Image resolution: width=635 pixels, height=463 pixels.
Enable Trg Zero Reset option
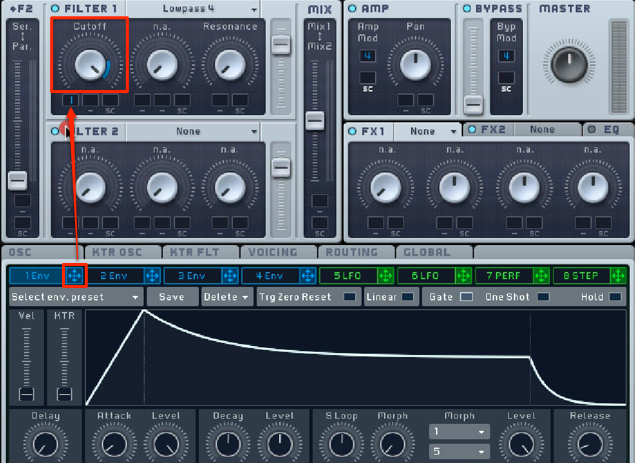tap(349, 297)
